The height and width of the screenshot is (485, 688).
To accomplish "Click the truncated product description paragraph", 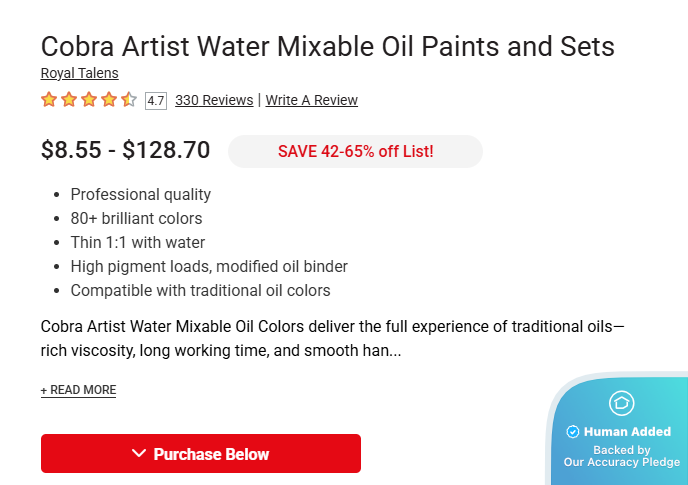I will [332, 339].
